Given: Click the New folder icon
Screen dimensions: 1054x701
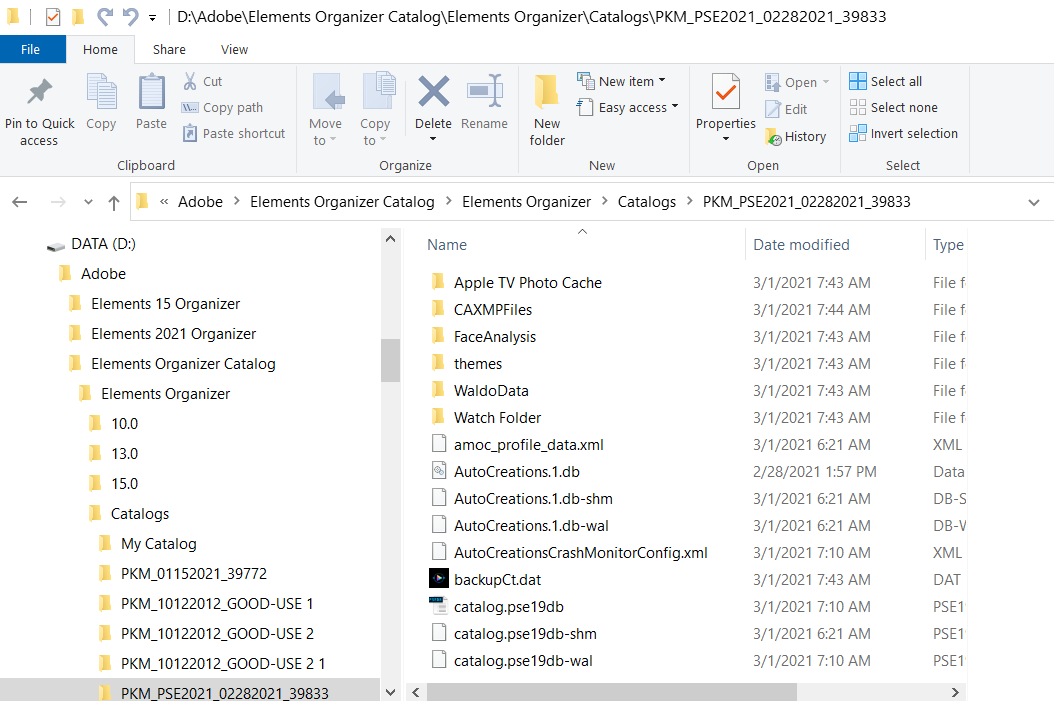Looking at the screenshot, I should click(x=546, y=91).
